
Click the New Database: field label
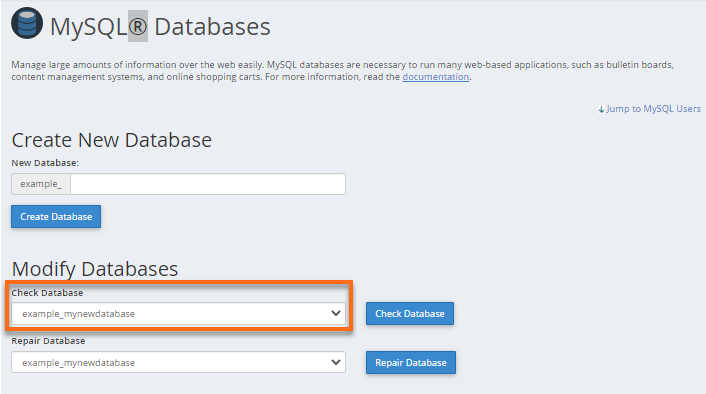point(45,163)
